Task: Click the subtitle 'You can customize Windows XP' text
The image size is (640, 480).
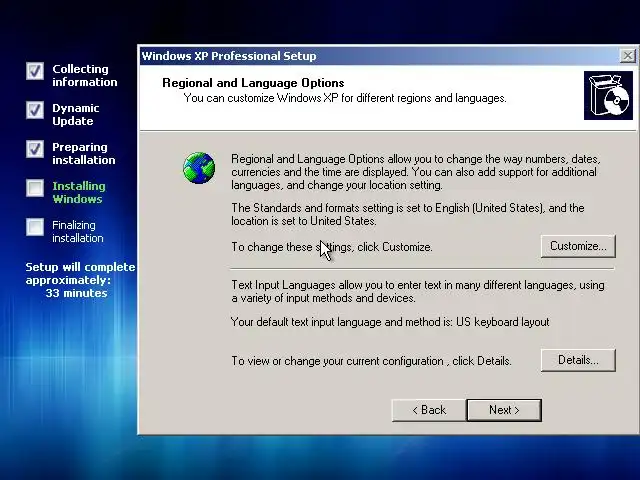Action: (x=345, y=98)
